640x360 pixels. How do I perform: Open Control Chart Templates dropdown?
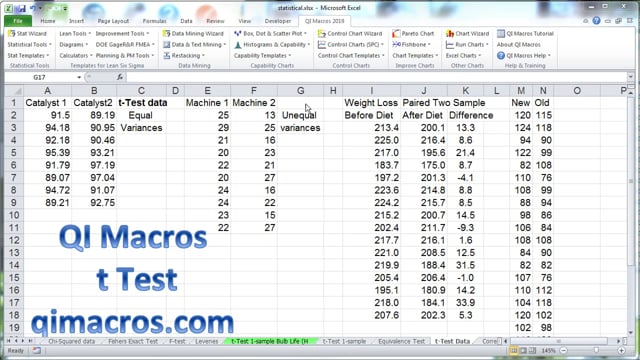click(351, 56)
